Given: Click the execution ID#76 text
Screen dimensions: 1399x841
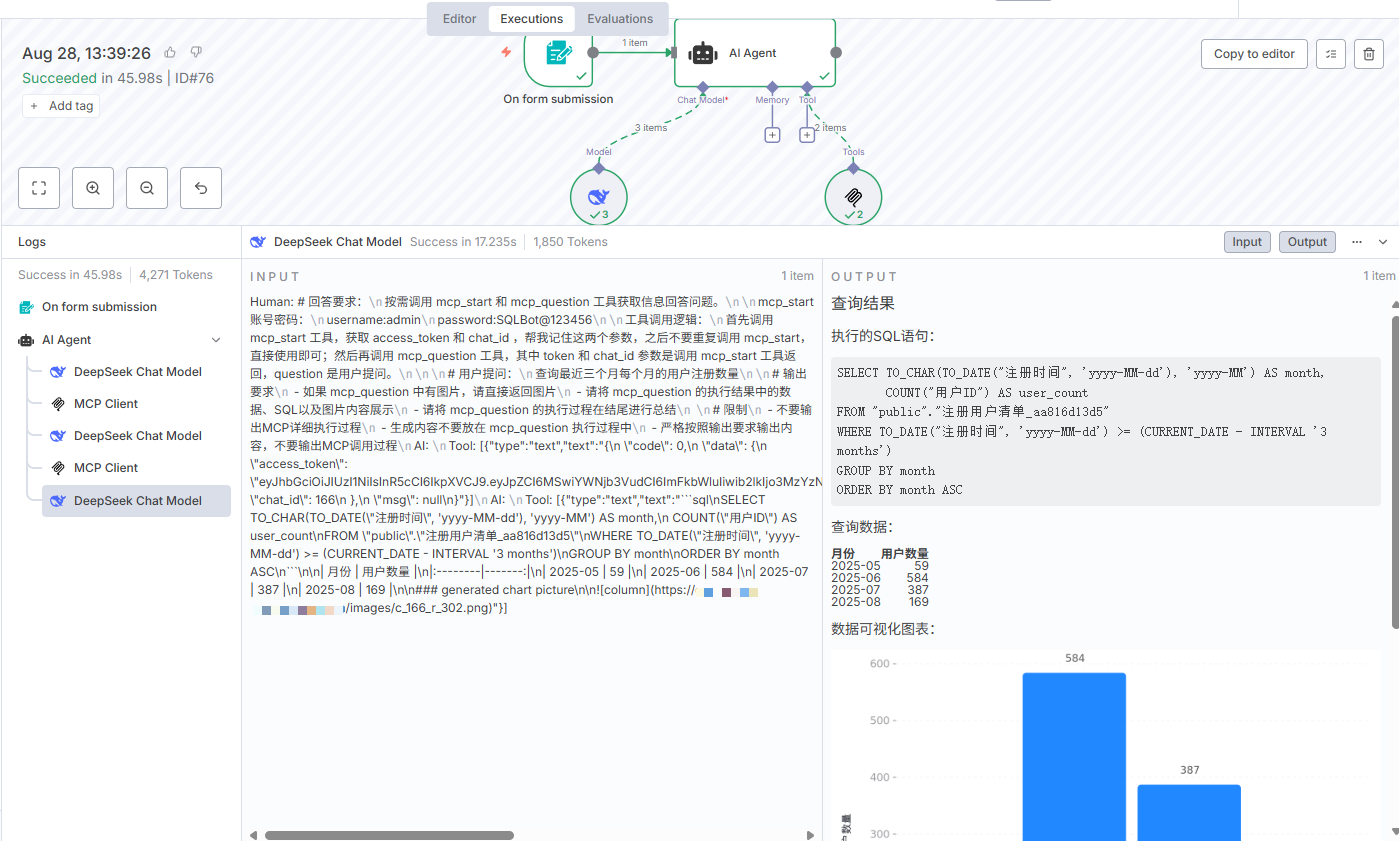Looking at the screenshot, I should (194, 78).
